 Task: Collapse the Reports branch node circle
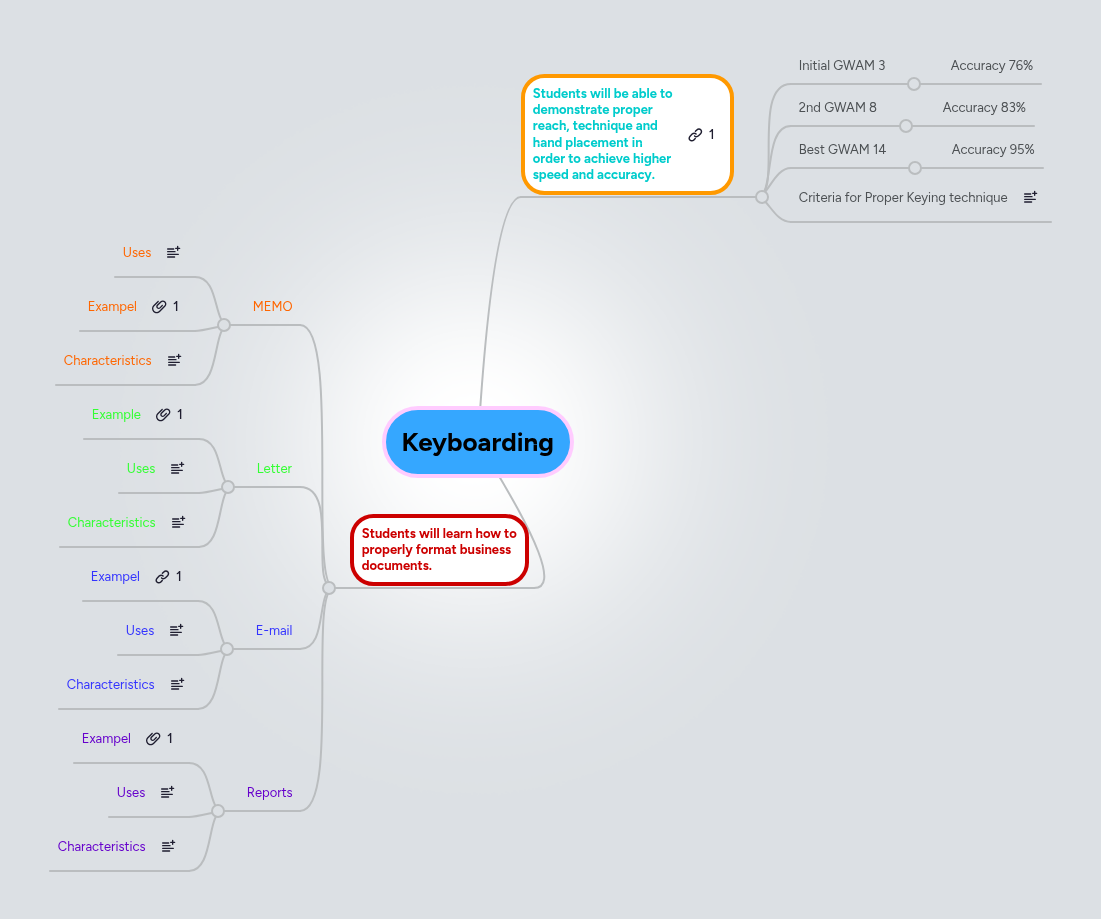tap(218, 811)
